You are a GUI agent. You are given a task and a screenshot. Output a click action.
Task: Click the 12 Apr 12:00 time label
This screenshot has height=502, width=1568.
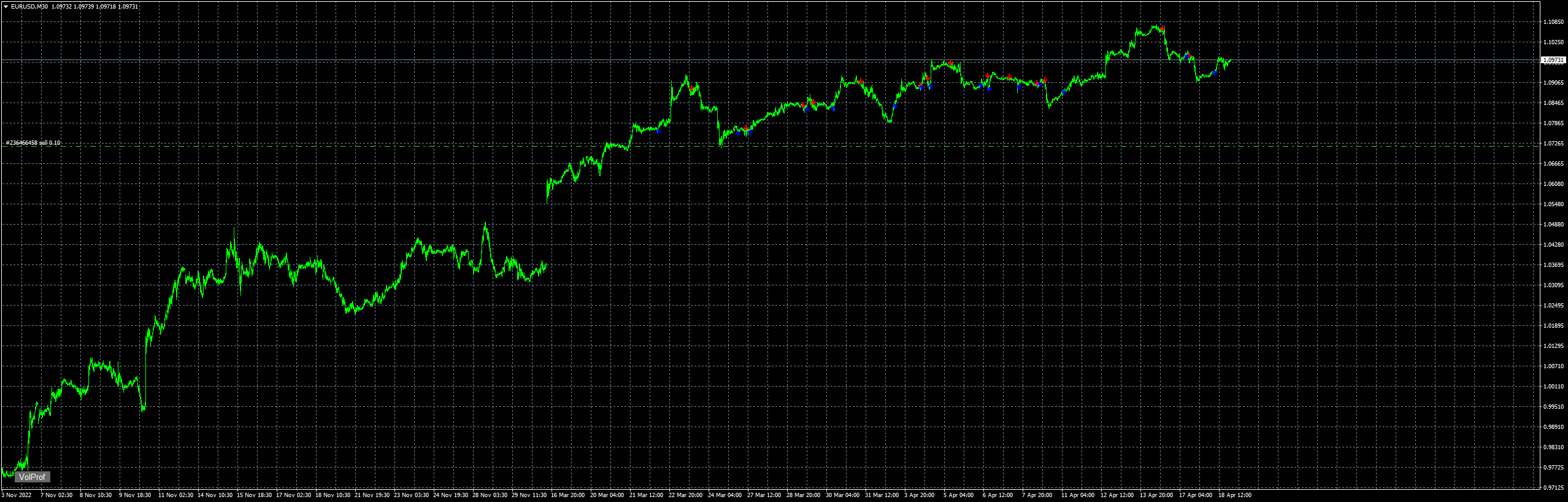tap(1117, 495)
